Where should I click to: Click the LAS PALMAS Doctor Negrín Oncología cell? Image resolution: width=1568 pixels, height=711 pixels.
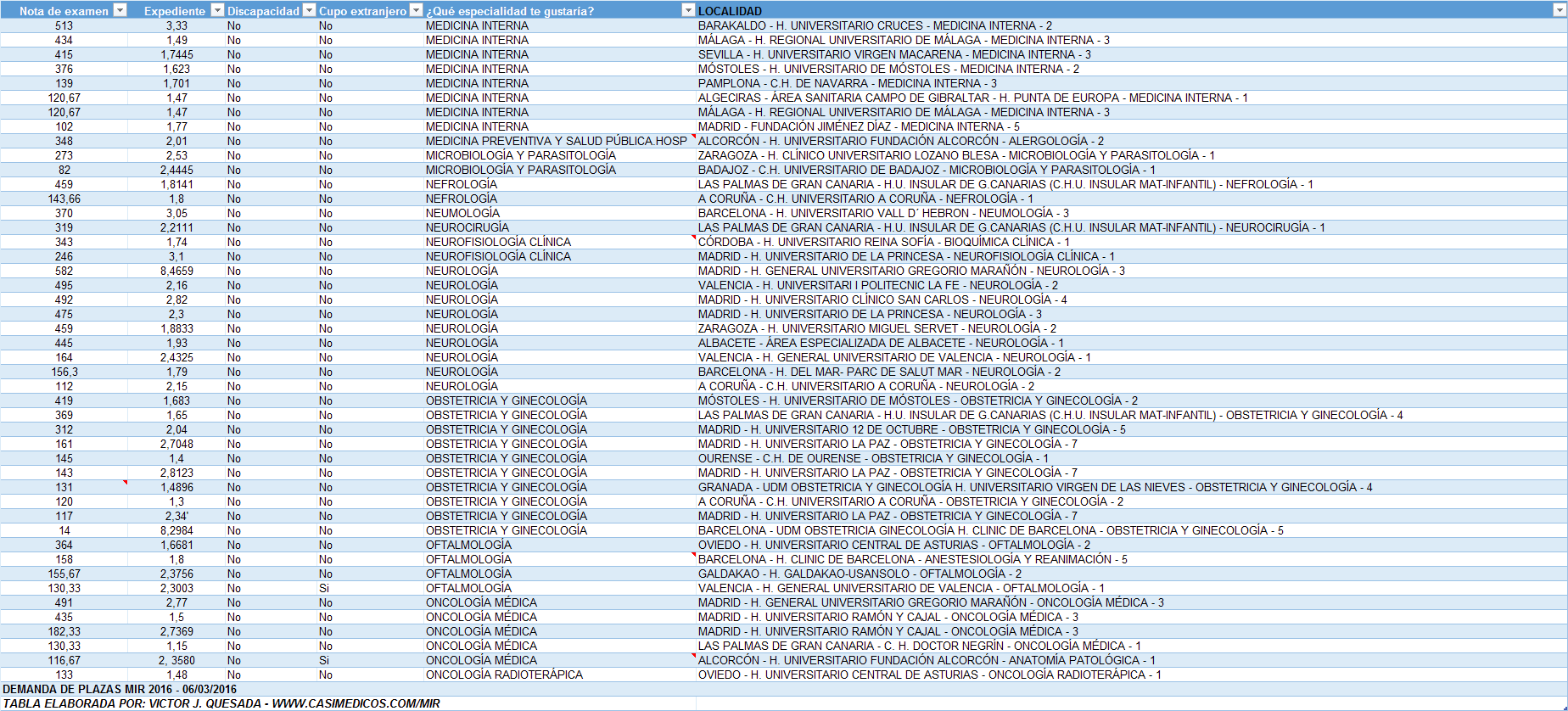1132,646
